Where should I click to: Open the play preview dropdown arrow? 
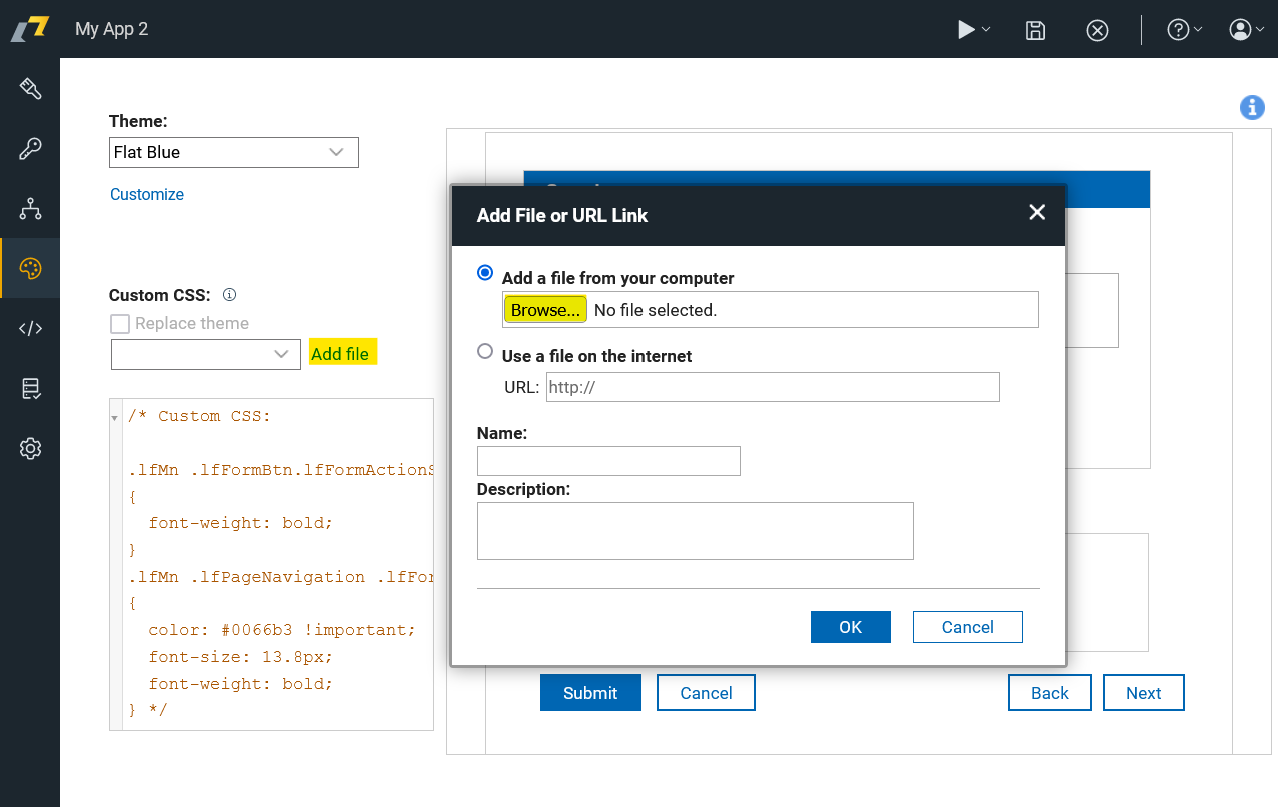click(x=986, y=30)
